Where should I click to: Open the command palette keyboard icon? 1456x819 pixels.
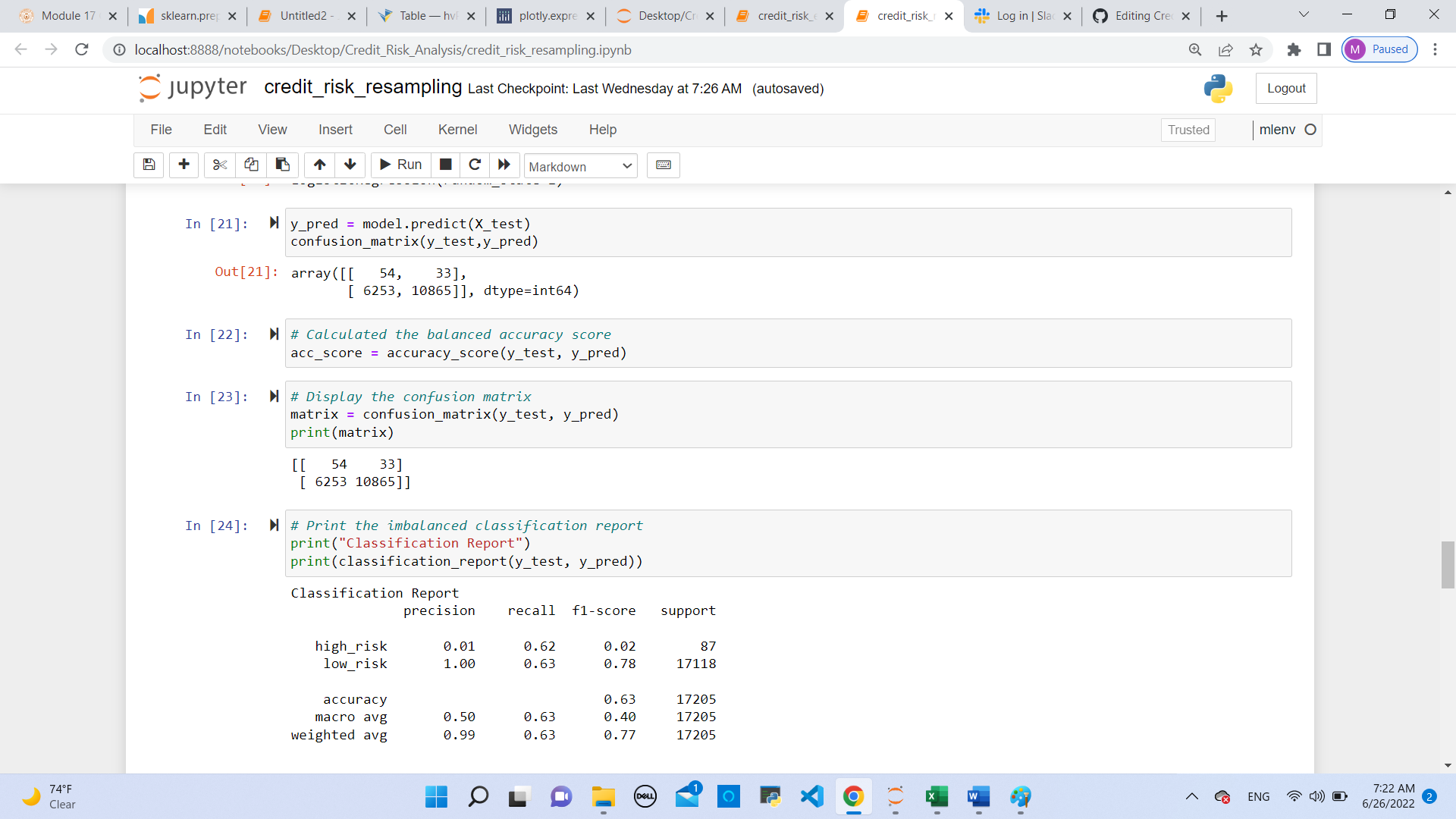663,165
